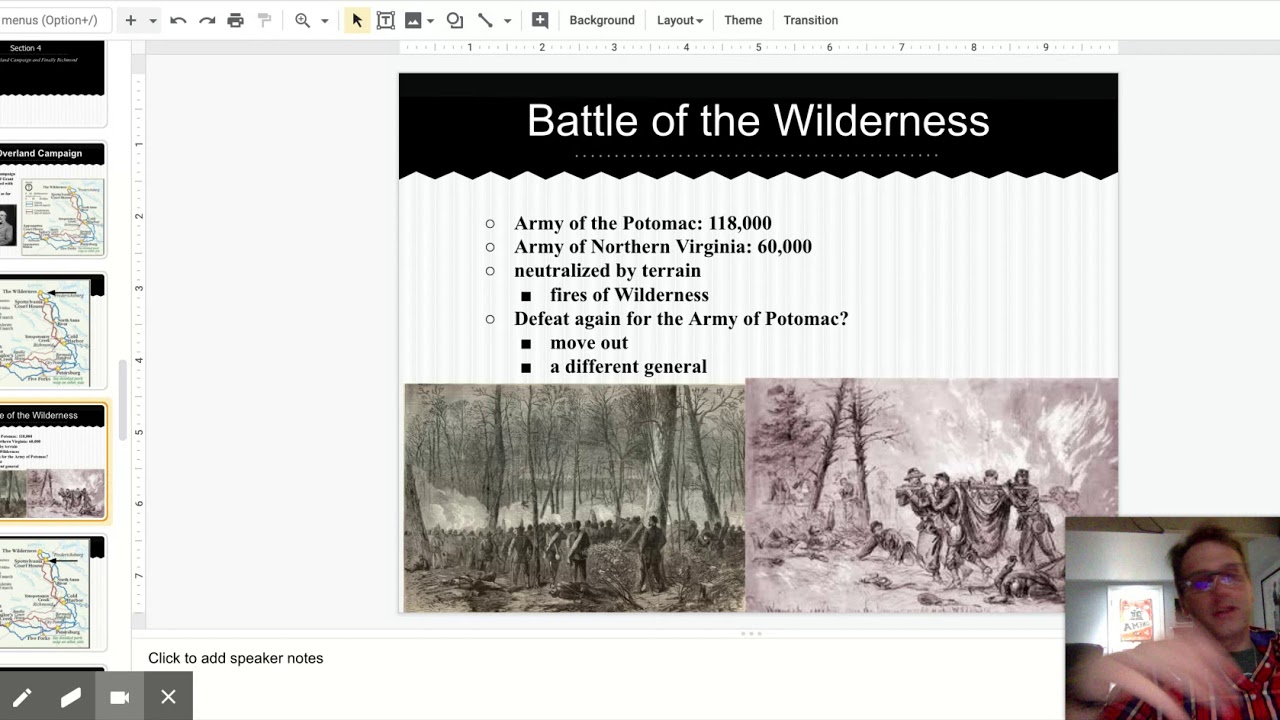The width and height of the screenshot is (1280, 720).
Task: Select the highlighter annotation tool
Action: 70,697
